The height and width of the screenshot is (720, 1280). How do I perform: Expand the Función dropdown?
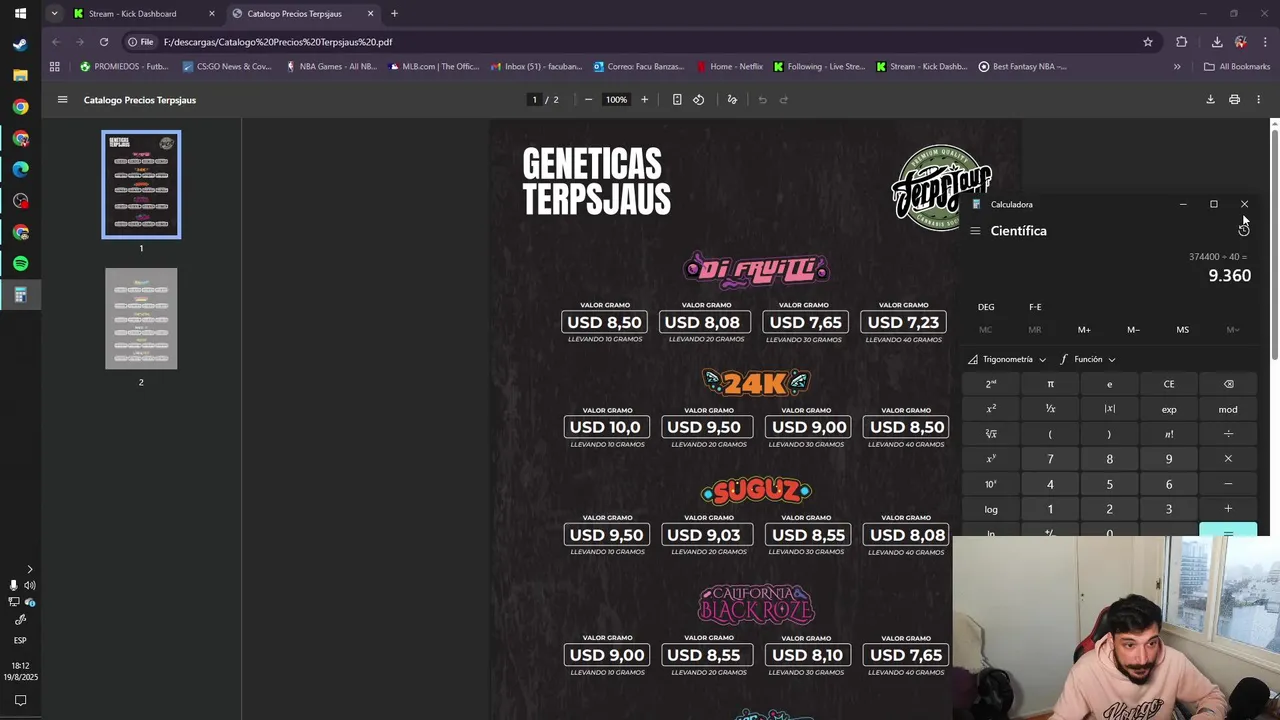1088,359
